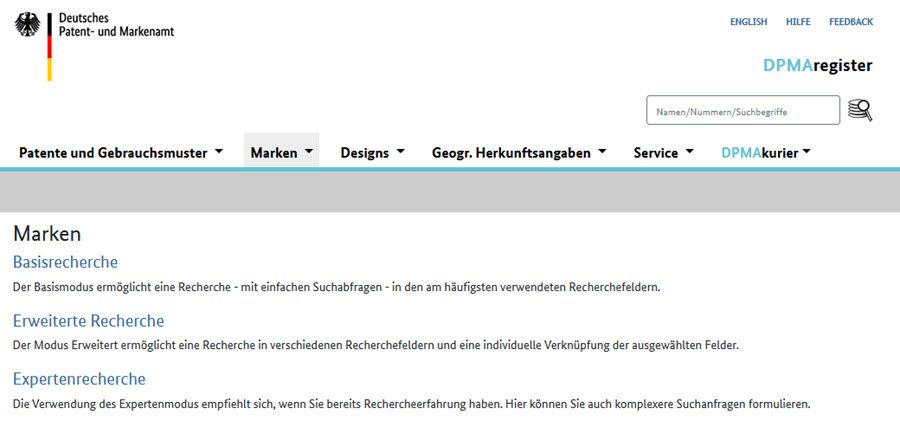Image resolution: width=900 pixels, height=421 pixels.
Task: Select the Service menu label
Action: tap(656, 153)
